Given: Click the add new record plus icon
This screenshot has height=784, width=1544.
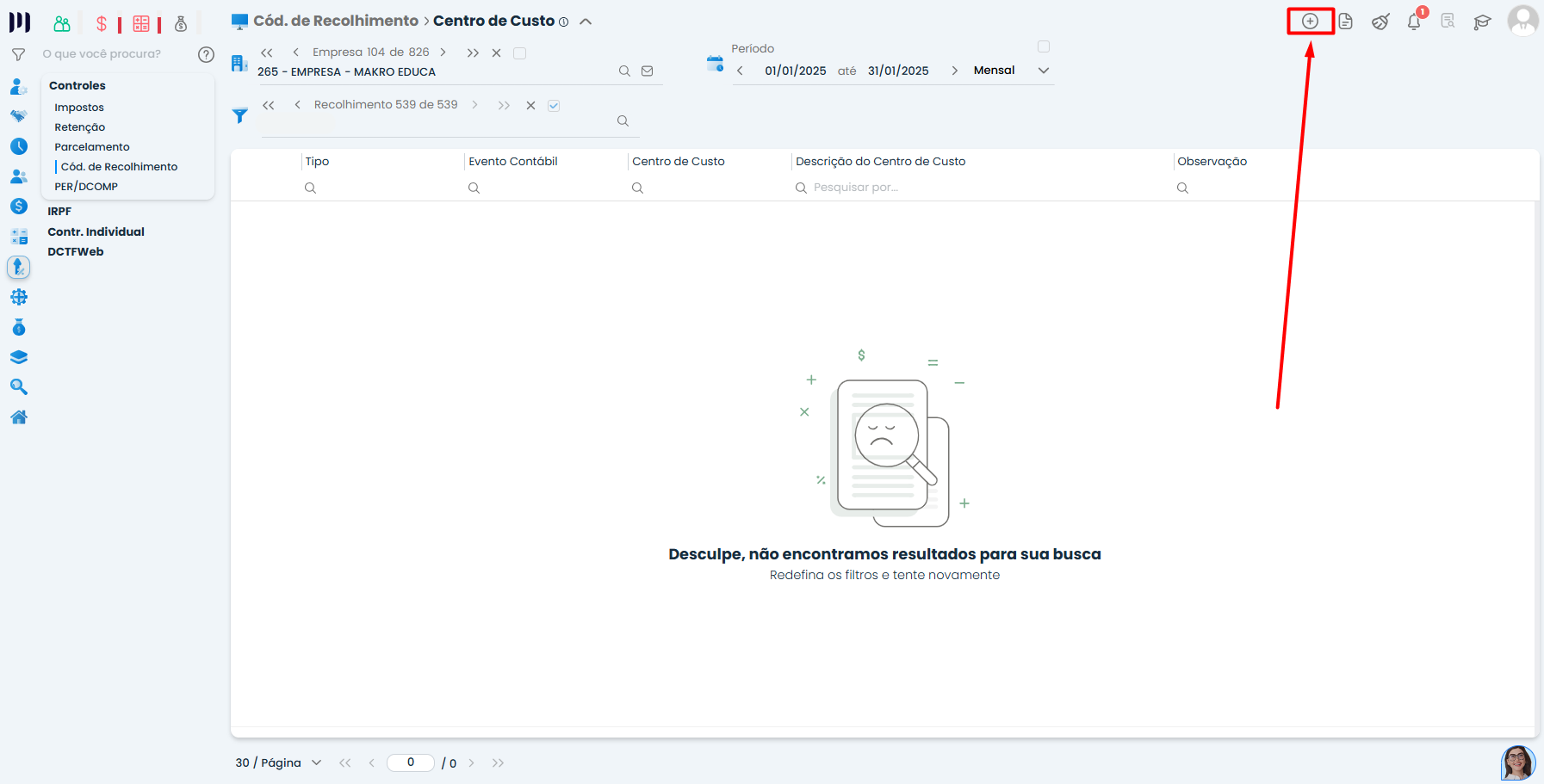Looking at the screenshot, I should pos(1310,22).
